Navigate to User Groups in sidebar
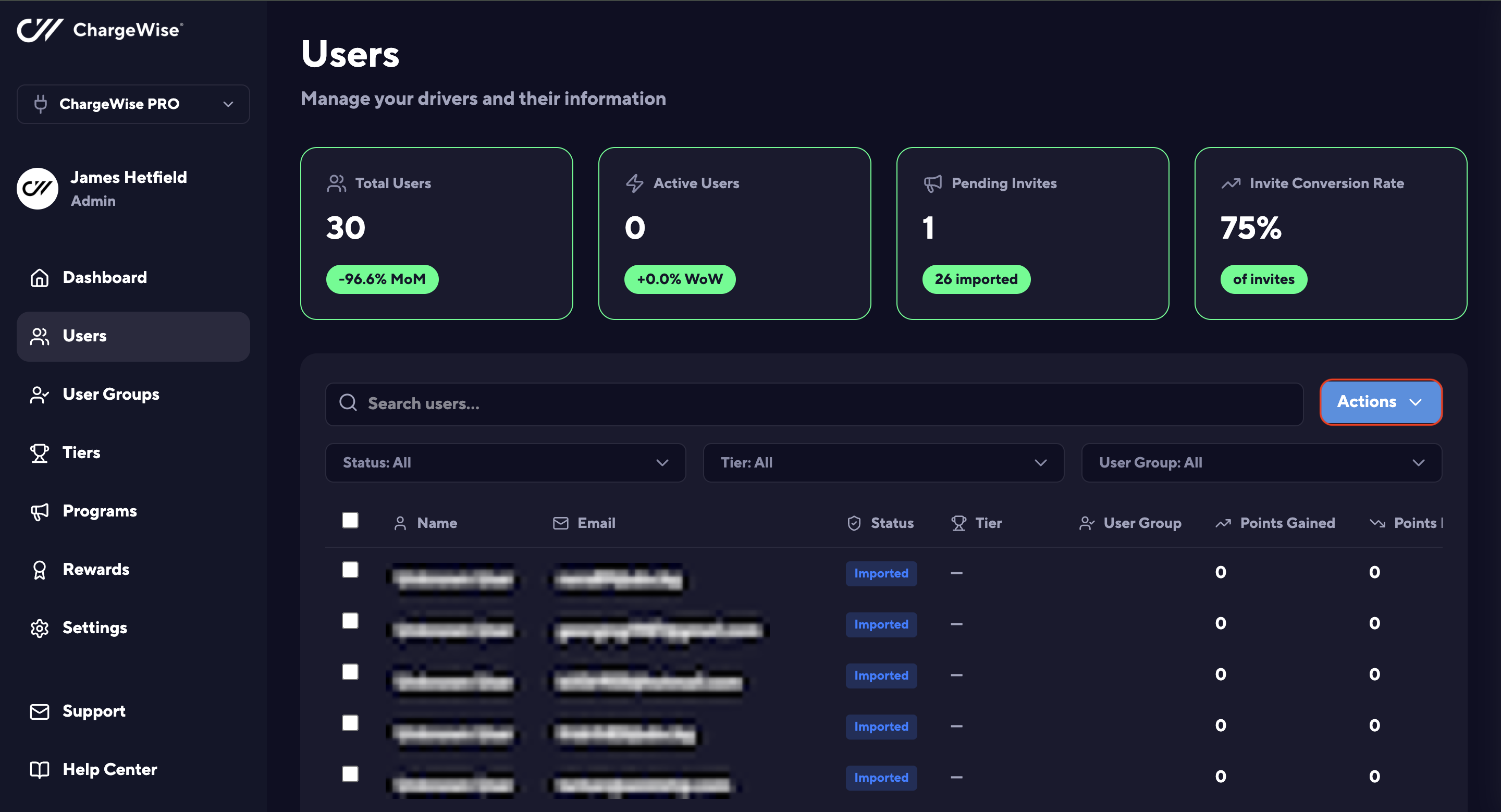Image resolution: width=1501 pixels, height=812 pixels. click(x=110, y=395)
